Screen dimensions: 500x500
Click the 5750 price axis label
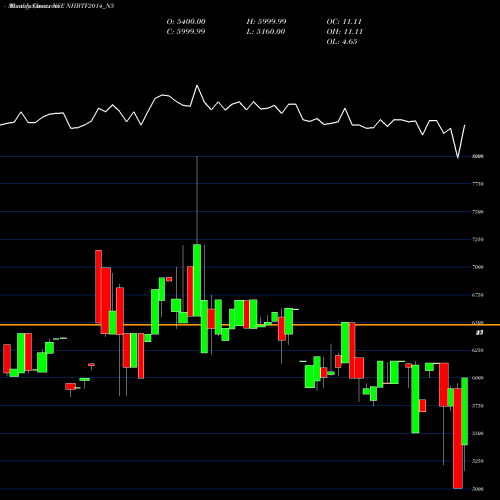click(x=478, y=406)
